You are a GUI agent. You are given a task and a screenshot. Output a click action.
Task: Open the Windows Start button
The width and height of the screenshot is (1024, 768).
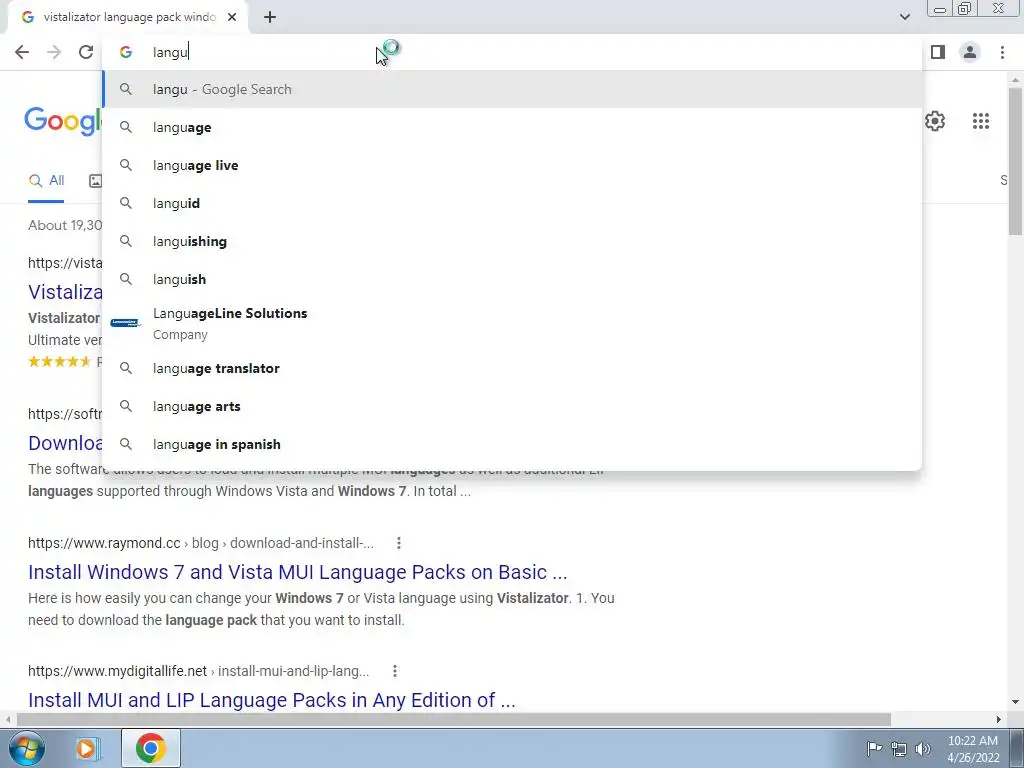[26, 748]
